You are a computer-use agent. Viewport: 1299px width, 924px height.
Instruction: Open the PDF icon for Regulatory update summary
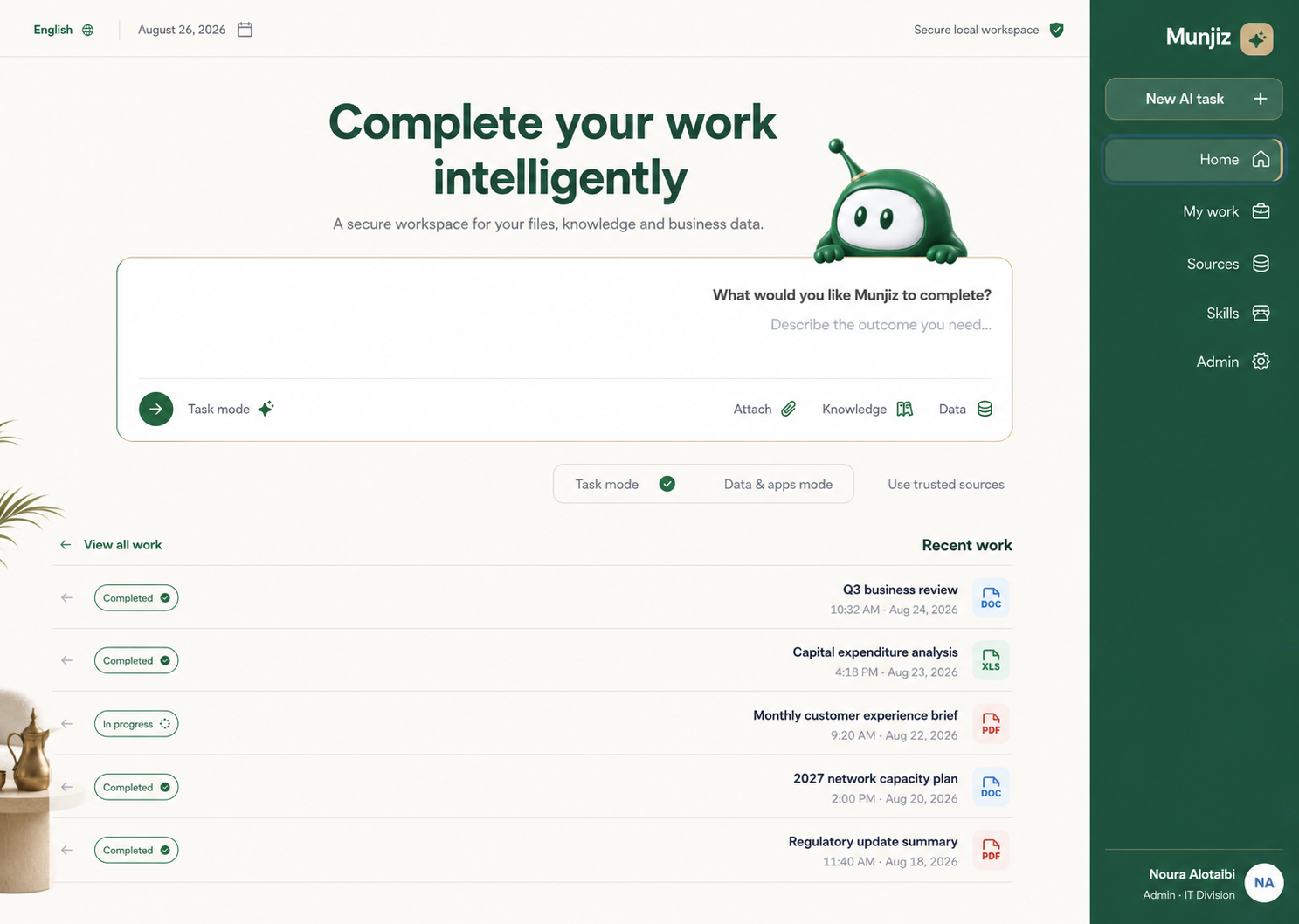991,850
